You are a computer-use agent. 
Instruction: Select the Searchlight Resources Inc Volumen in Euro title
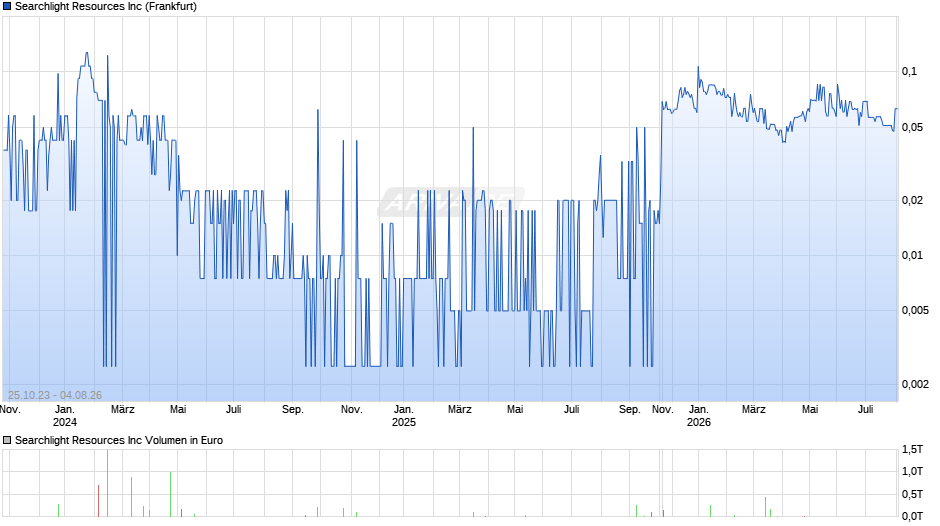(119, 440)
